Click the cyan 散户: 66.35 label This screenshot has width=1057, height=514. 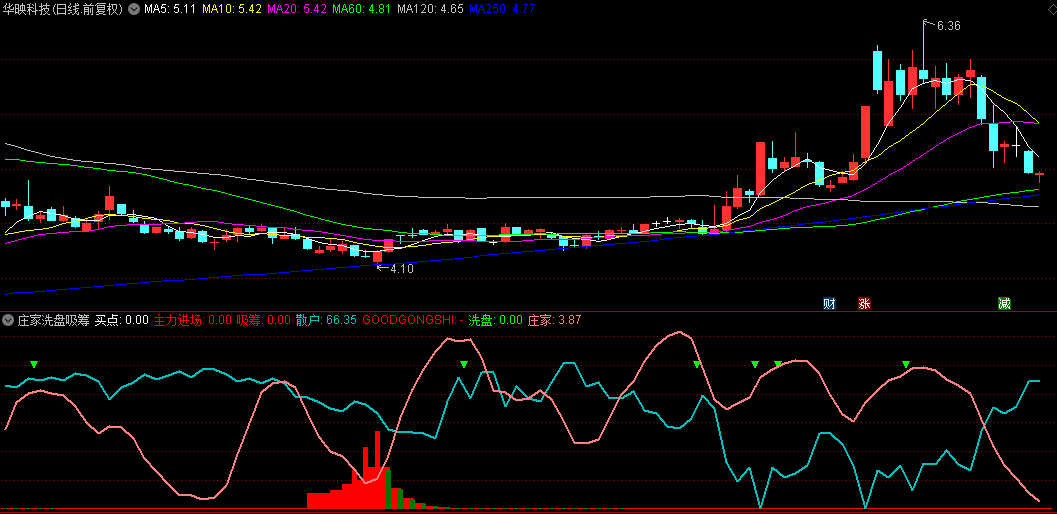tap(326, 320)
